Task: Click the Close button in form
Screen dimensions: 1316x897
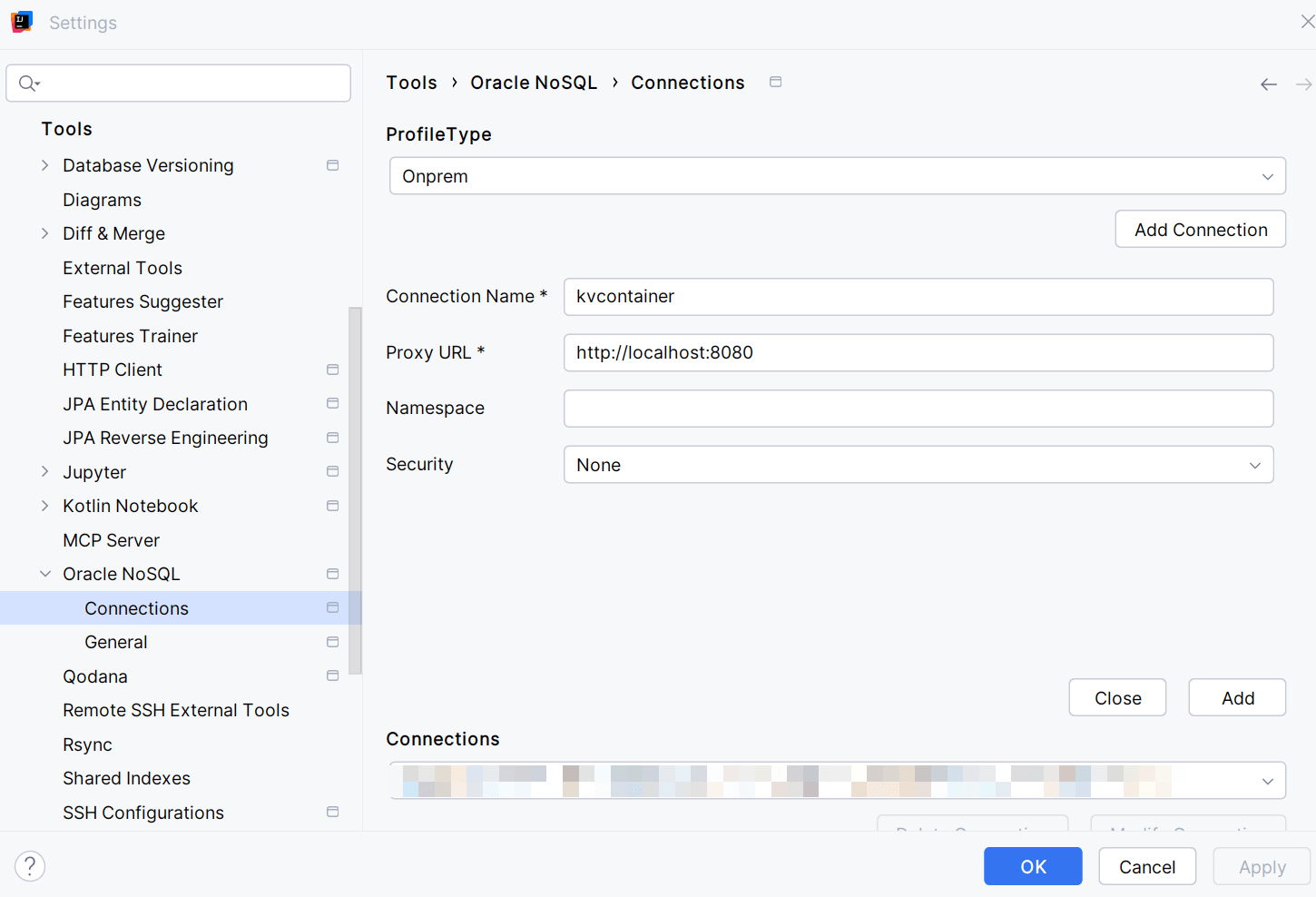Action: pos(1117,697)
